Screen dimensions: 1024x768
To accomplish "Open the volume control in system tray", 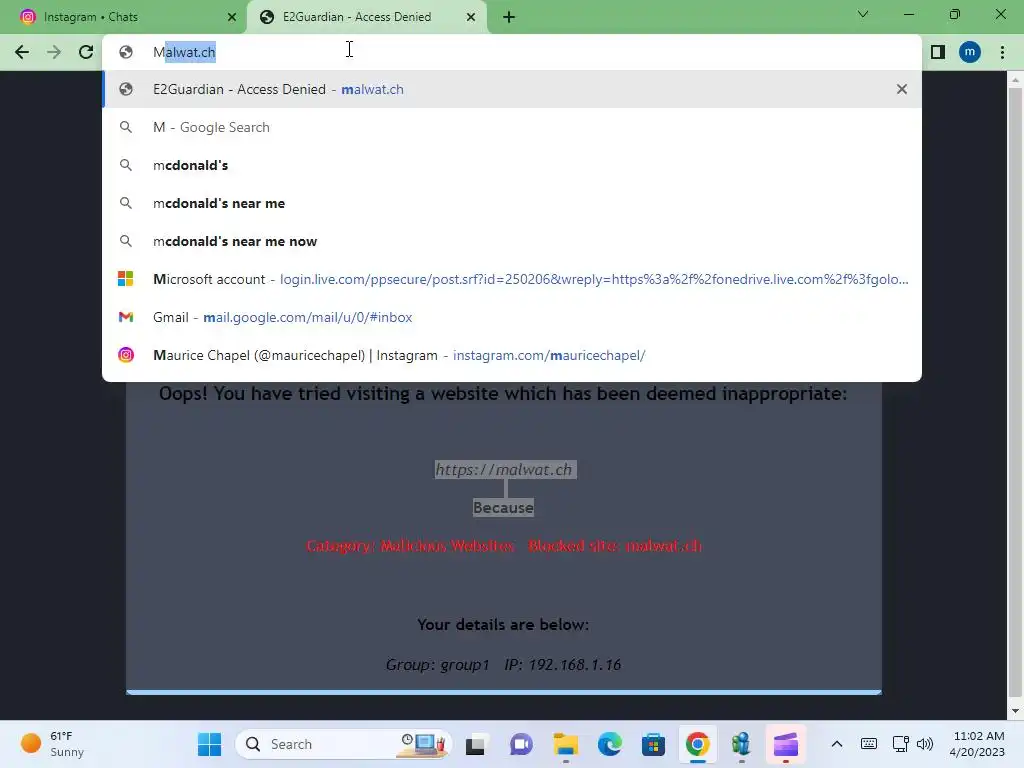I will pyautogui.click(x=925, y=744).
